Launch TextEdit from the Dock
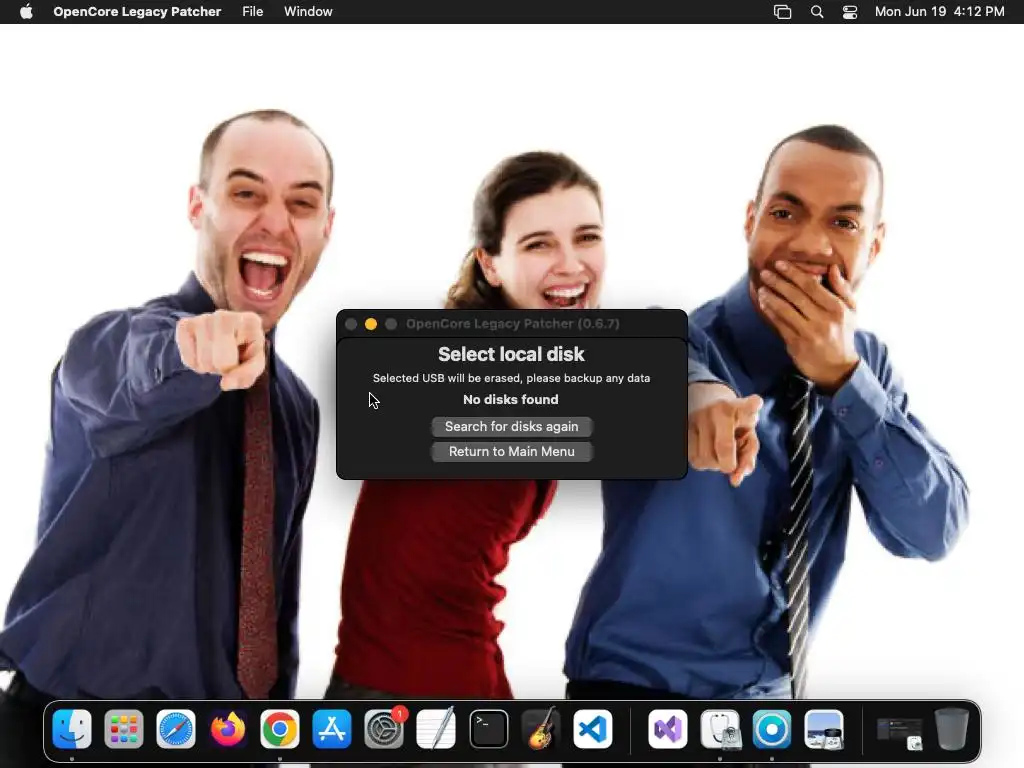1024x768 pixels. click(436, 729)
